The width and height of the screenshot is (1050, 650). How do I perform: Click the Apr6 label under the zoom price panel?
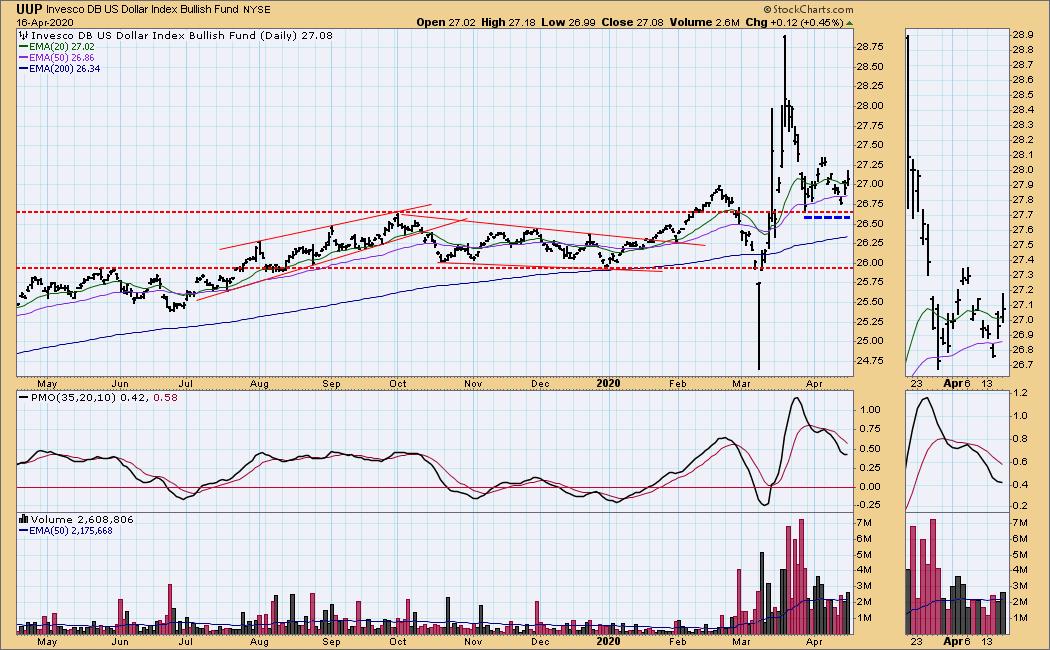[956, 384]
